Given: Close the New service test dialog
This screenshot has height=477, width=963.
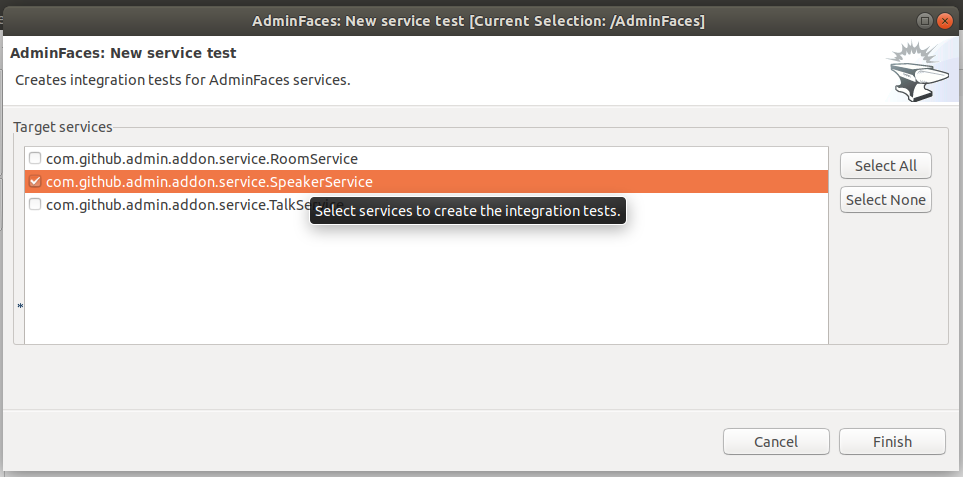Looking at the screenshot, I should [945, 21].
